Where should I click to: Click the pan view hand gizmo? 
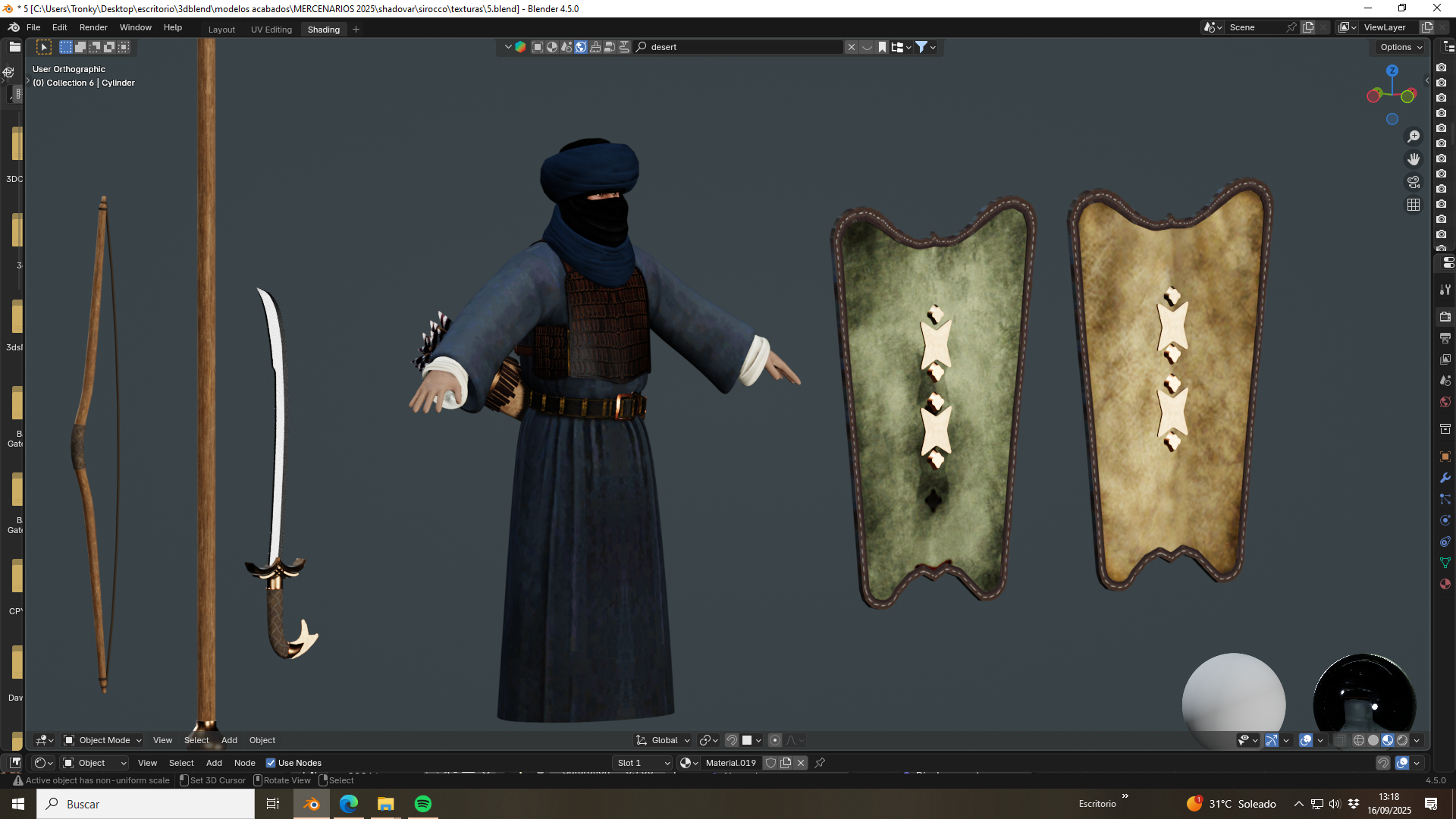tap(1414, 159)
